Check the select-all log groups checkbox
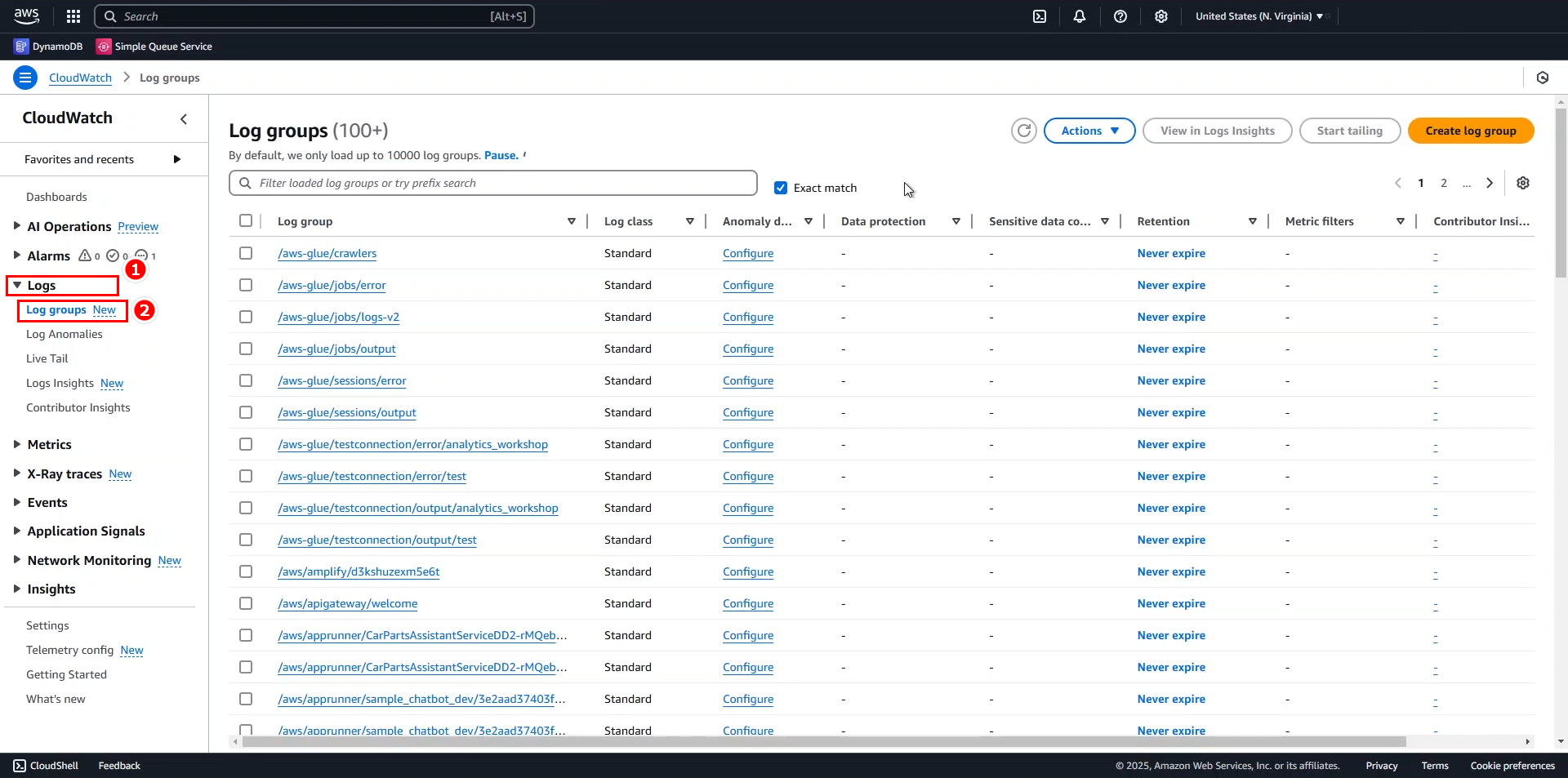 [246, 220]
